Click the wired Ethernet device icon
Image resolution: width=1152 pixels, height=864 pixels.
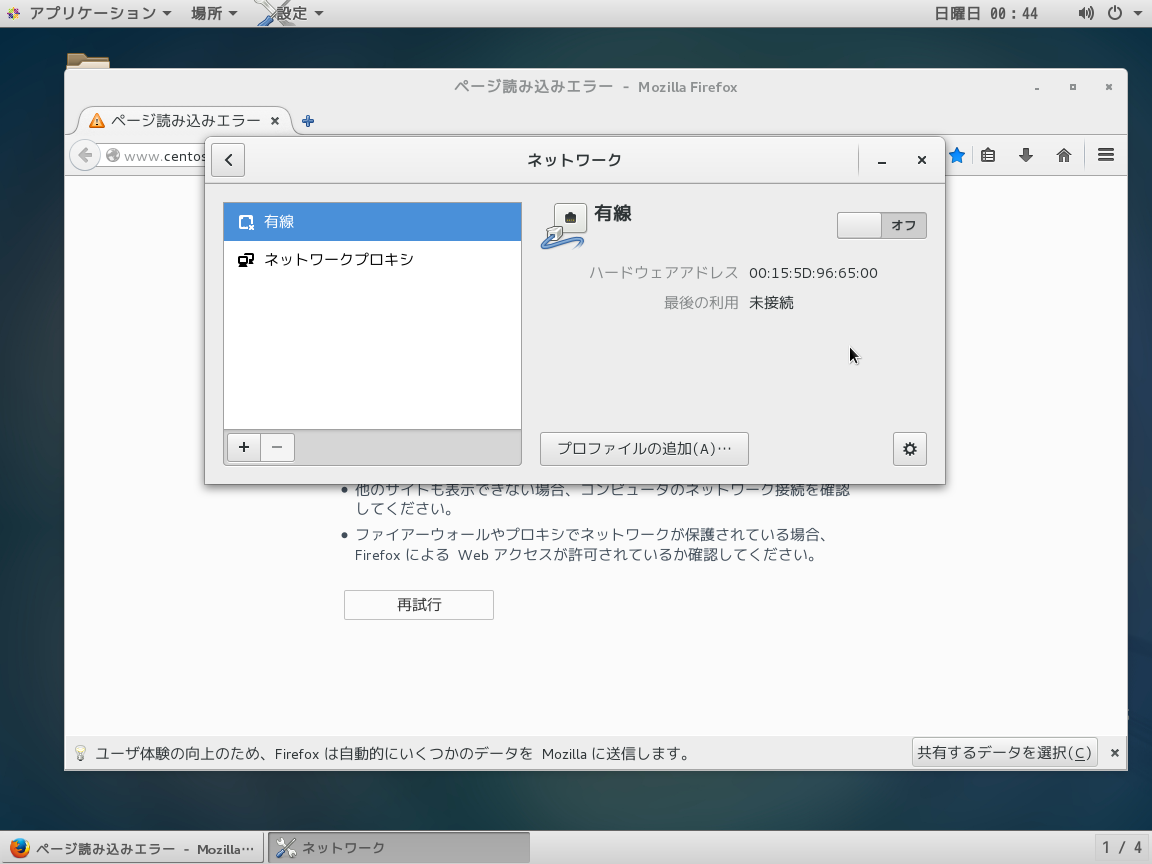click(x=564, y=226)
